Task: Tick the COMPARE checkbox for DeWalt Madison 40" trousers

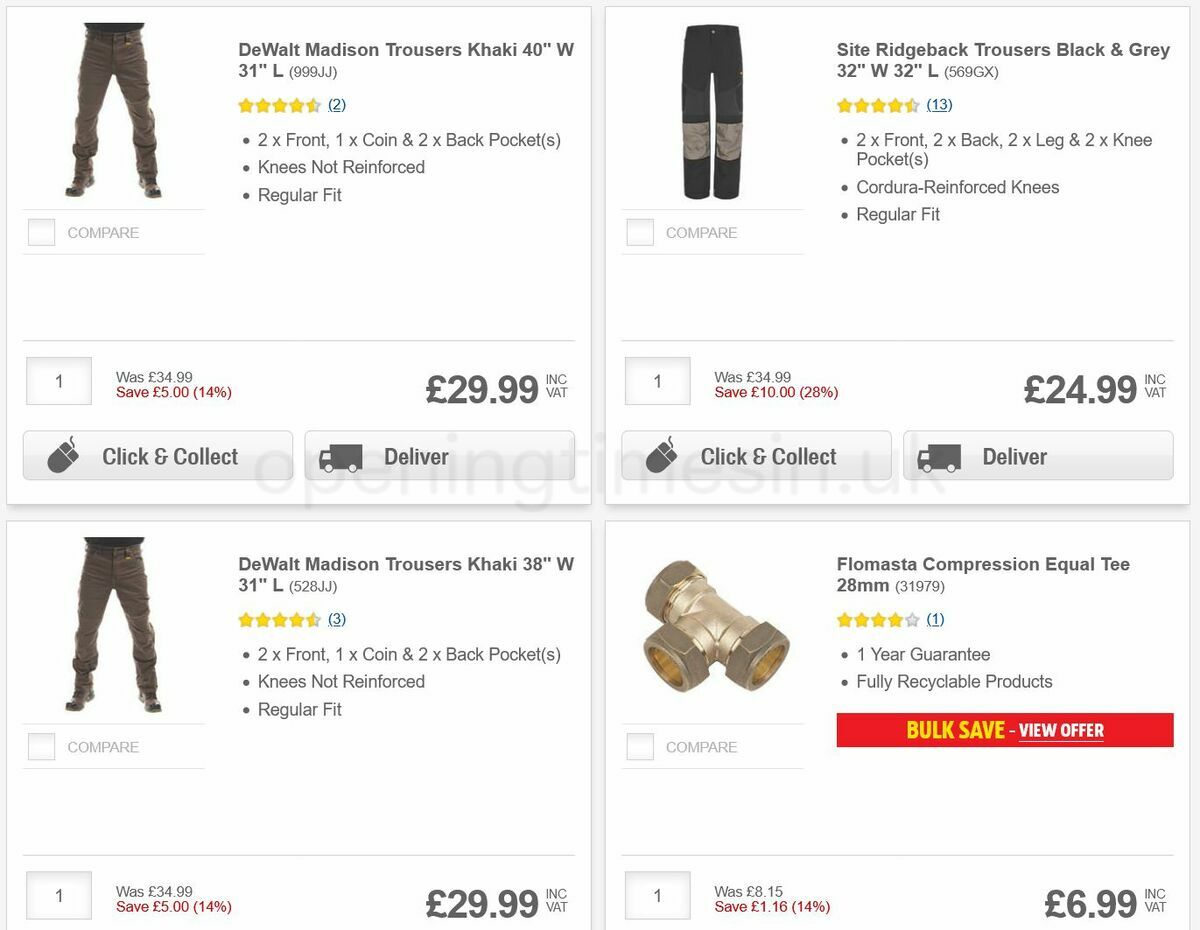Action: (x=41, y=231)
